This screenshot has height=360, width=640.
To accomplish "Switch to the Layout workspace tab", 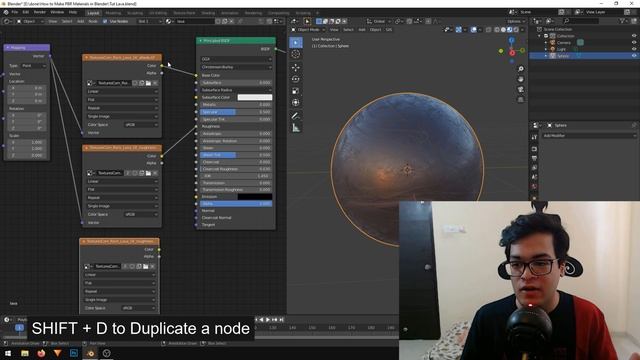I will [93, 13].
